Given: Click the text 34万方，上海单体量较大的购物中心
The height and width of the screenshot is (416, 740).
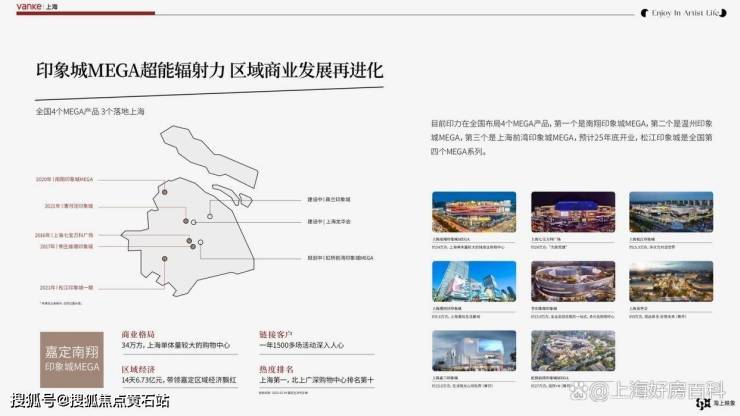Looking at the screenshot, I should point(176,345).
